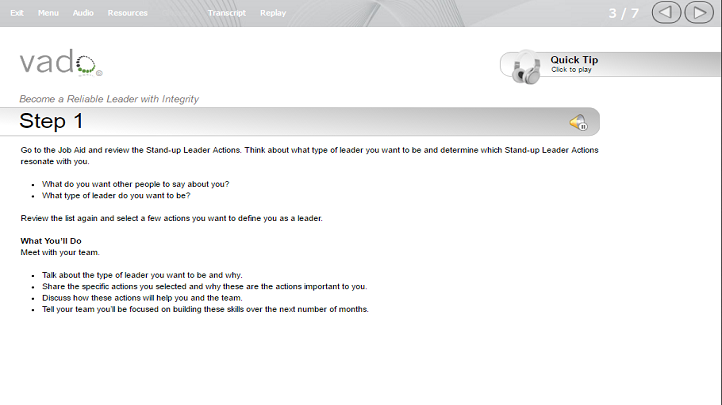The image size is (722, 405).
Task: Click the 3 / 7 page counter
Action: point(623,13)
